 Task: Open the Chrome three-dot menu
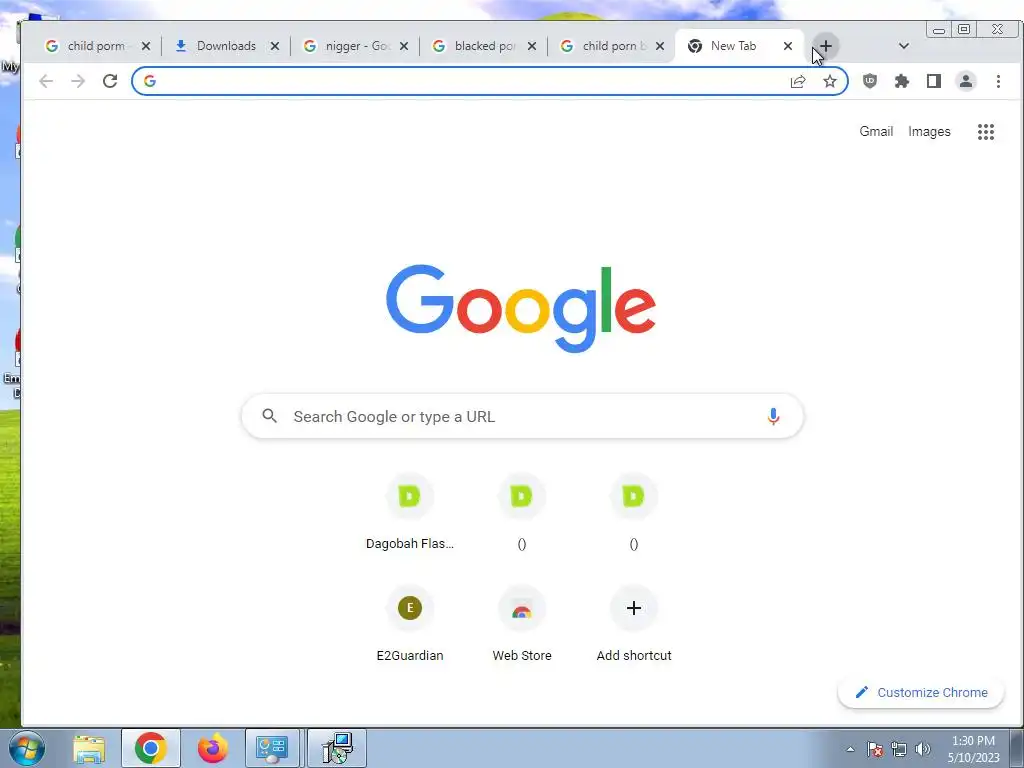point(998,81)
